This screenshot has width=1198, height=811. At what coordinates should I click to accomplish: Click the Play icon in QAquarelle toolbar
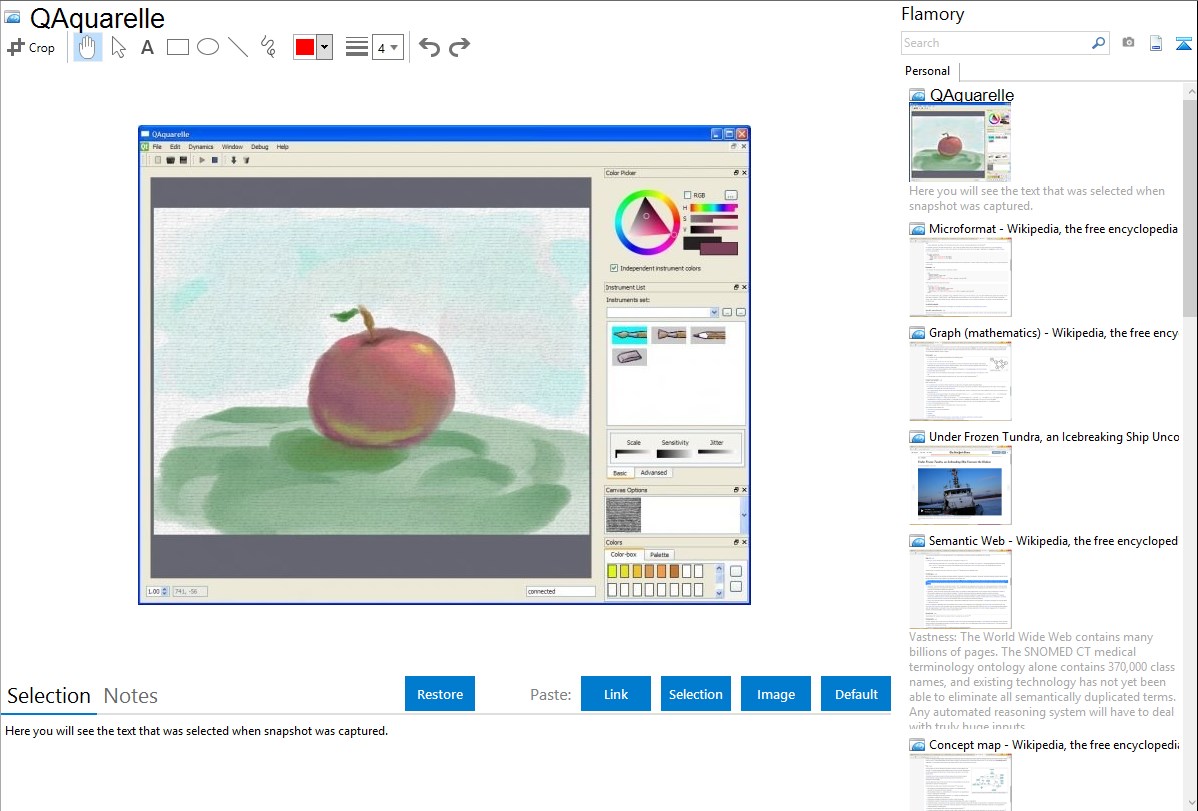pos(202,161)
